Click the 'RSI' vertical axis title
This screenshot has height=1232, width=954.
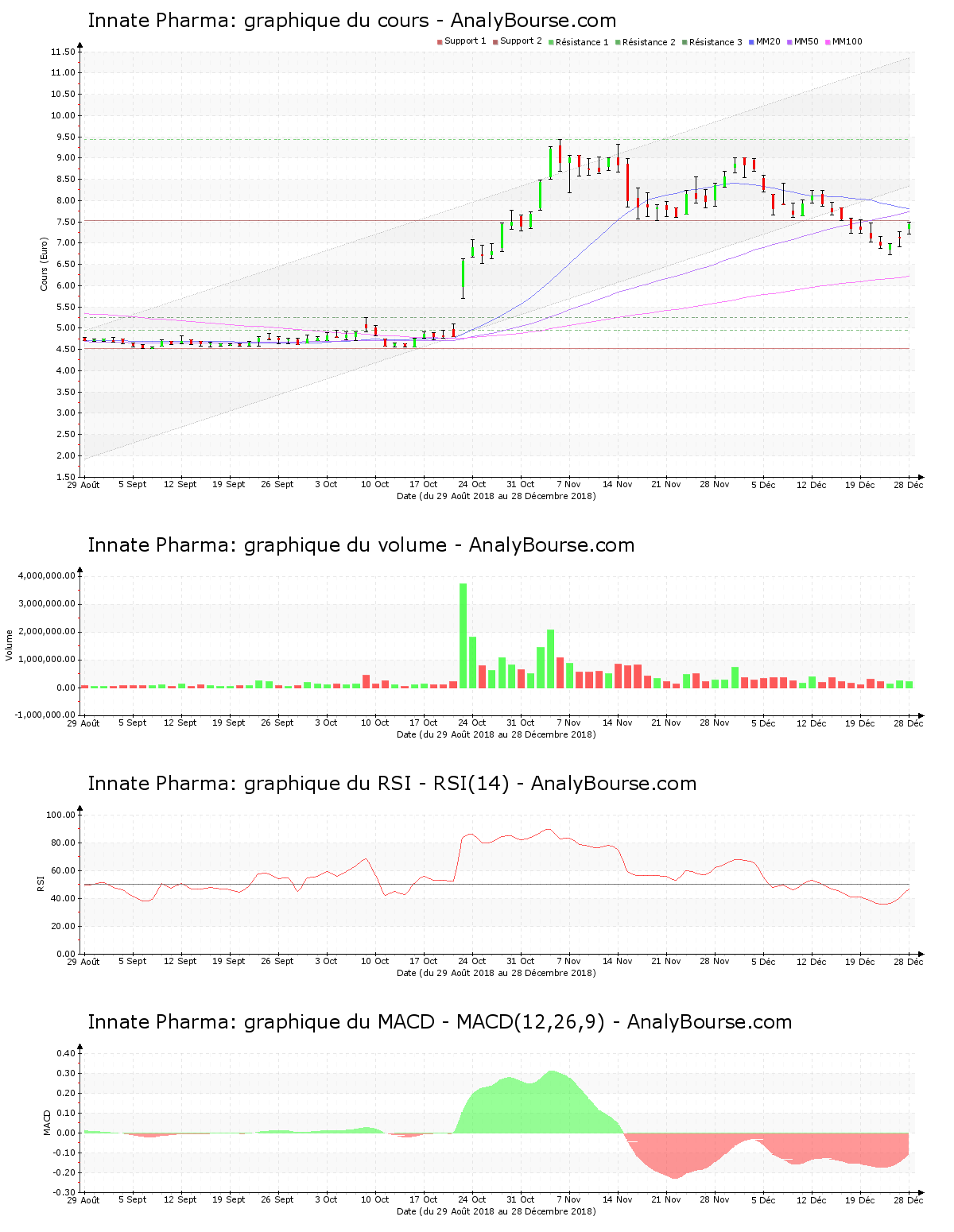click(41, 883)
